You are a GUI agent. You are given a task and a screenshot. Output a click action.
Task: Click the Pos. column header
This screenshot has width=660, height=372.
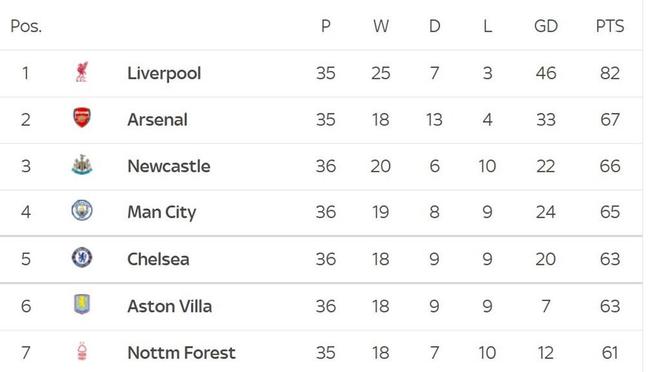26,26
